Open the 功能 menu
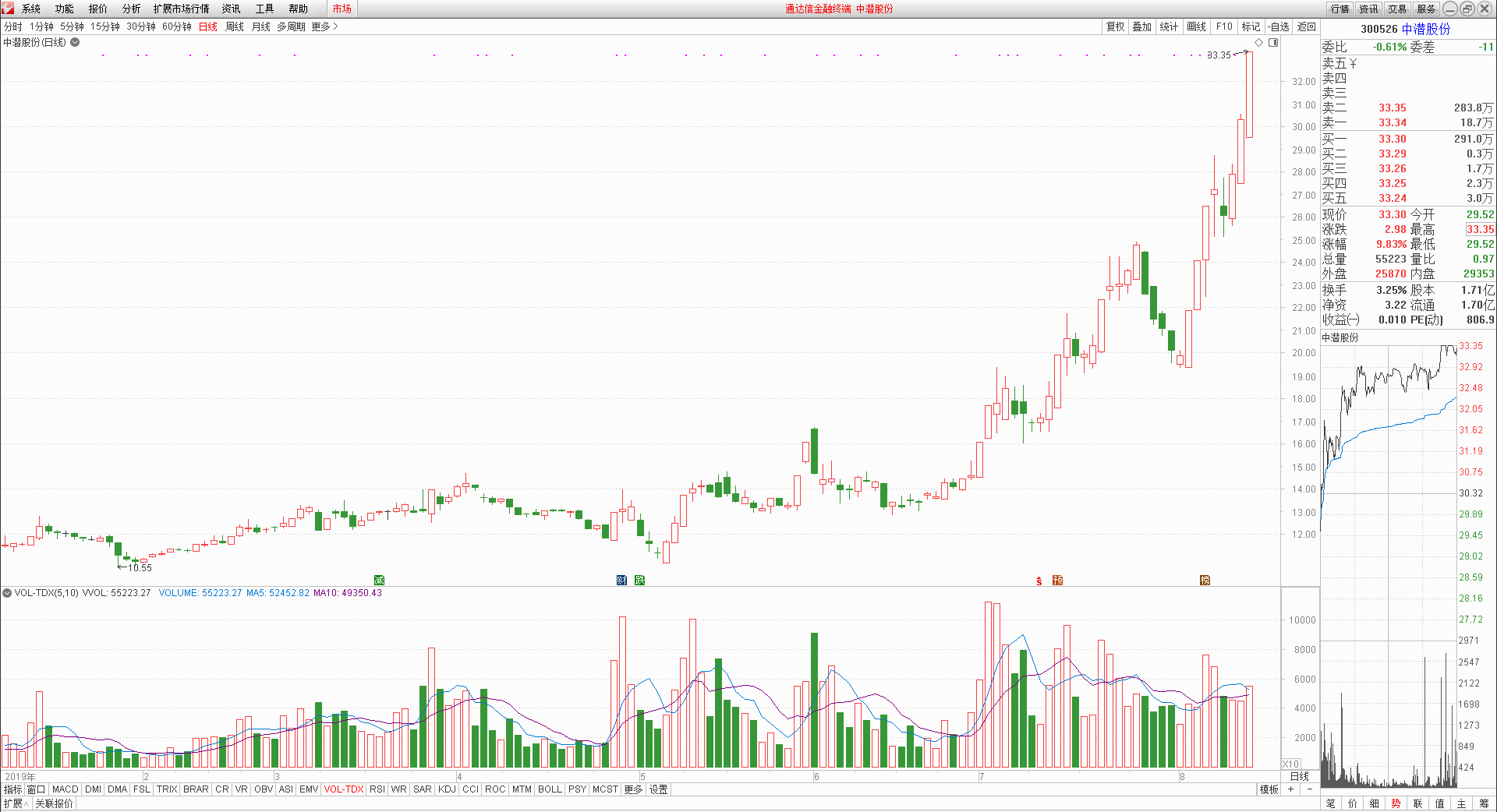 [x=65, y=9]
